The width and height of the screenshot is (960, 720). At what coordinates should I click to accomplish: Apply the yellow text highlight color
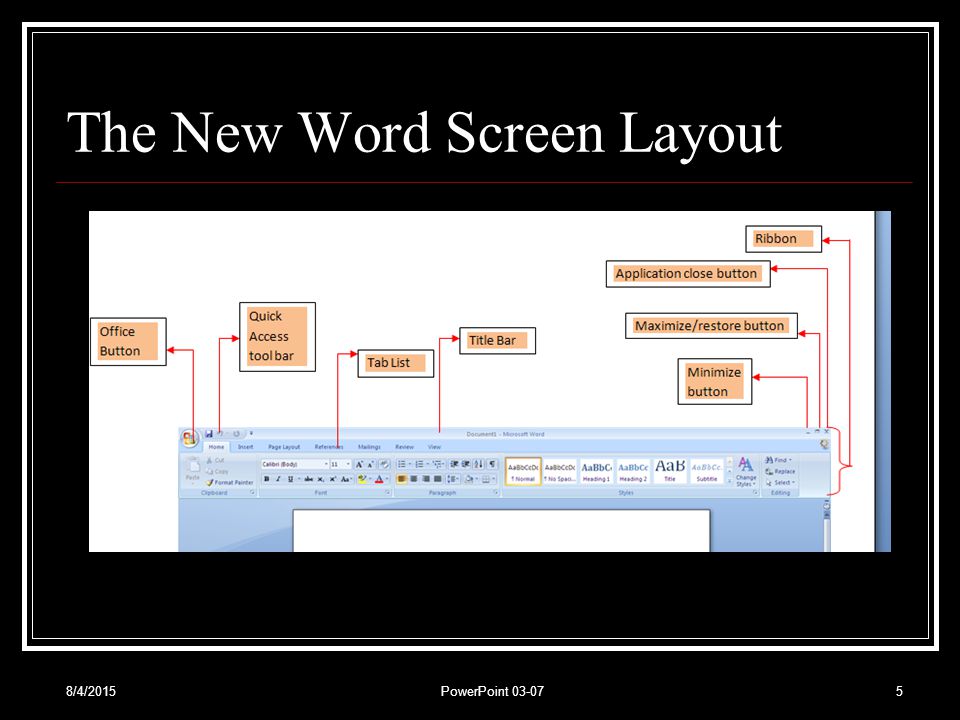[x=362, y=479]
